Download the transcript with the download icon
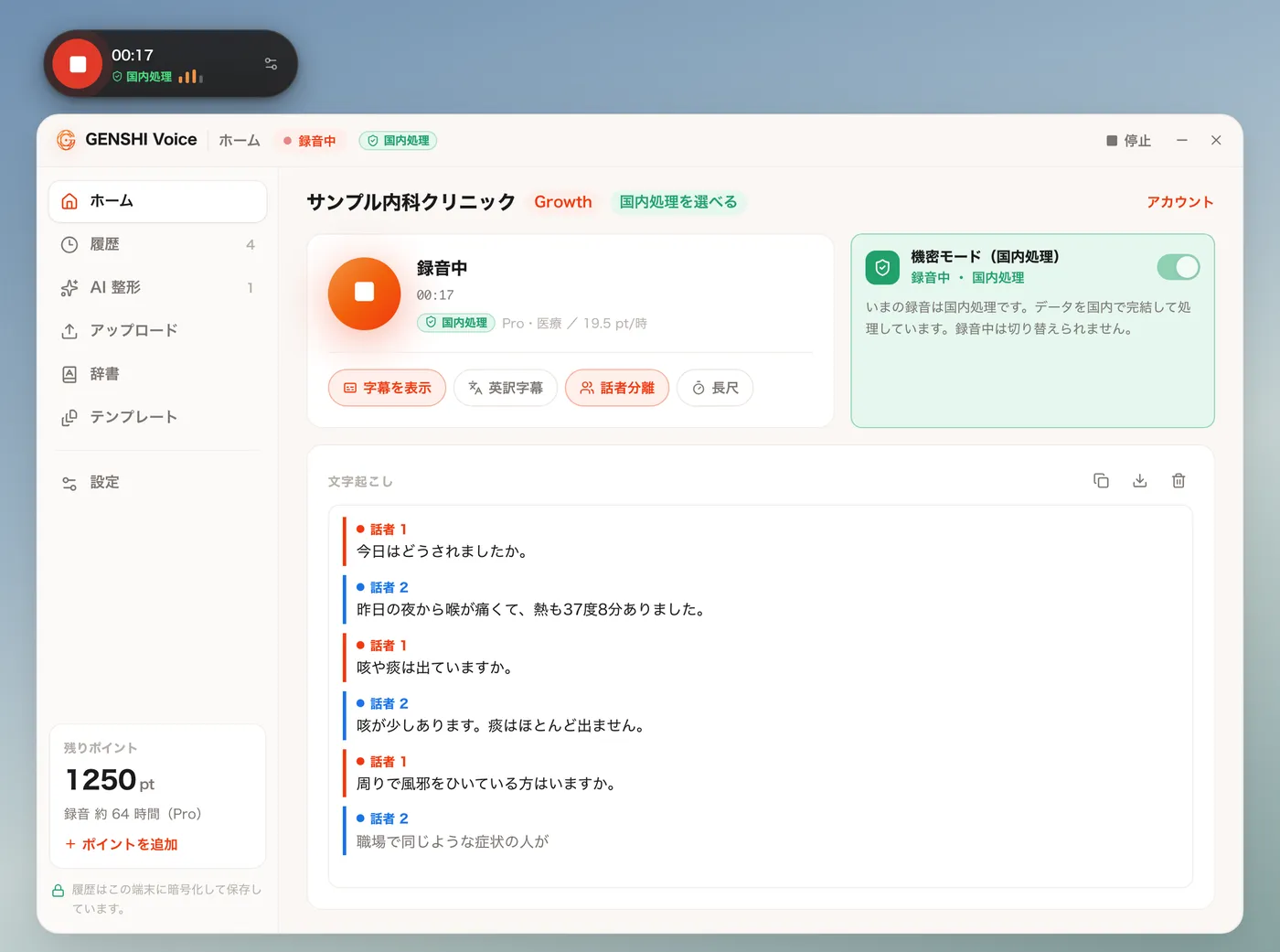1280x952 pixels. point(1139,481)
